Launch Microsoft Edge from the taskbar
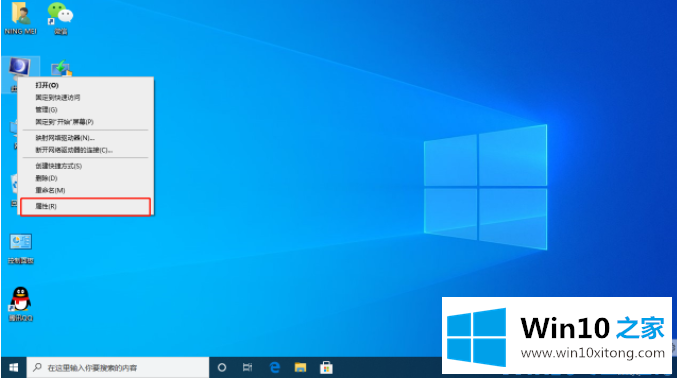This screenshot has width=677, height=379. [275, 367]
